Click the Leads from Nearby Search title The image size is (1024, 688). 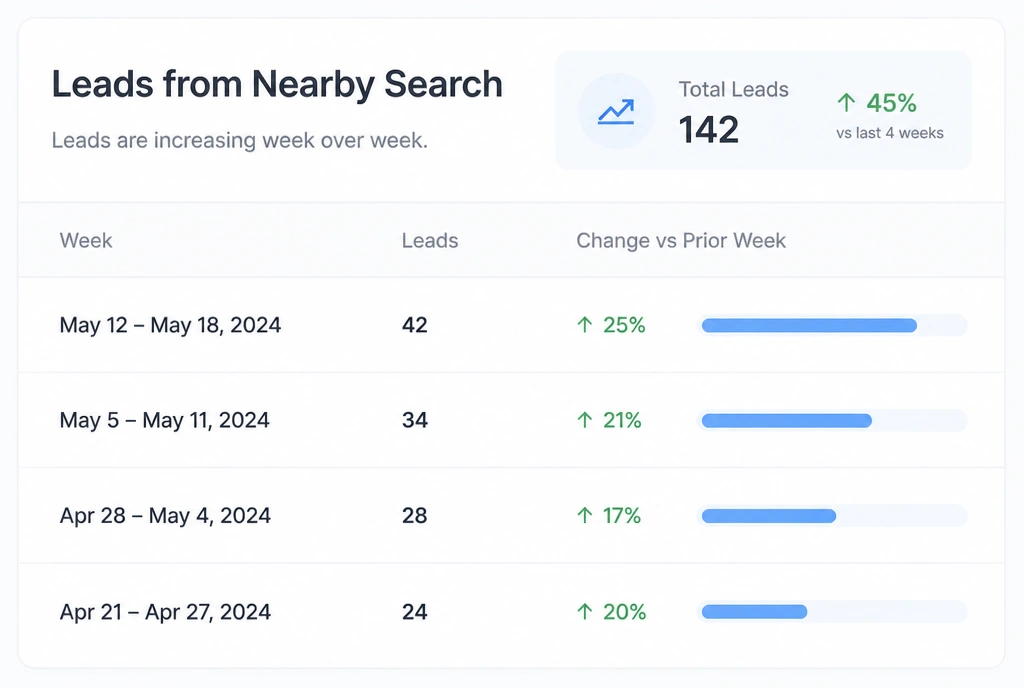click(277, 84)
